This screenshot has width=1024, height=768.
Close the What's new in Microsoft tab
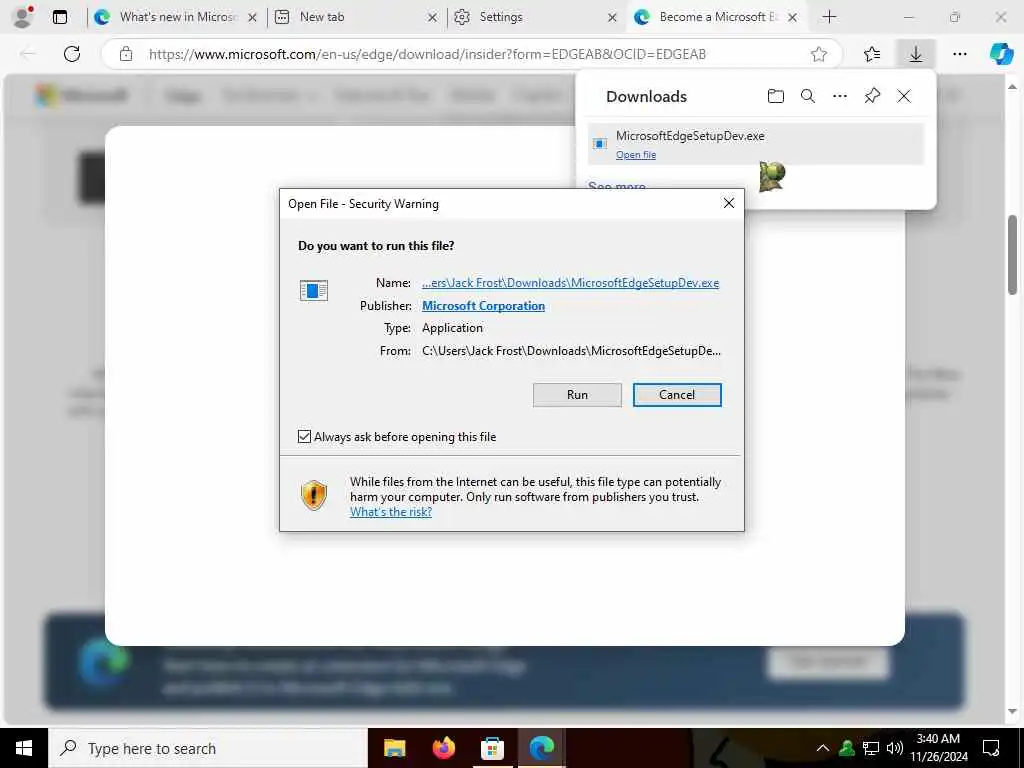click(x=252, y=18)
